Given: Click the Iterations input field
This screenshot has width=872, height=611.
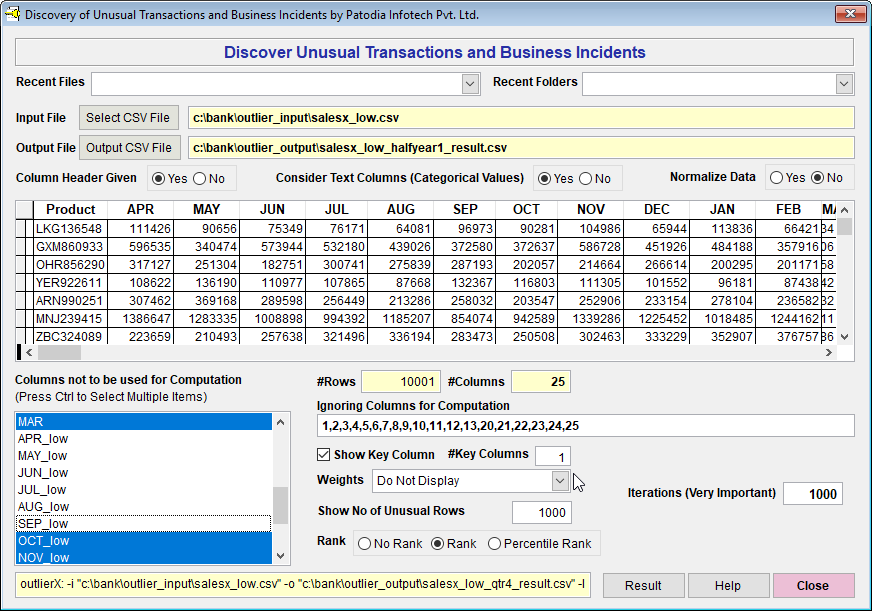Looking at the screenshot, I should pyautogui.click(x=812, y=494).
